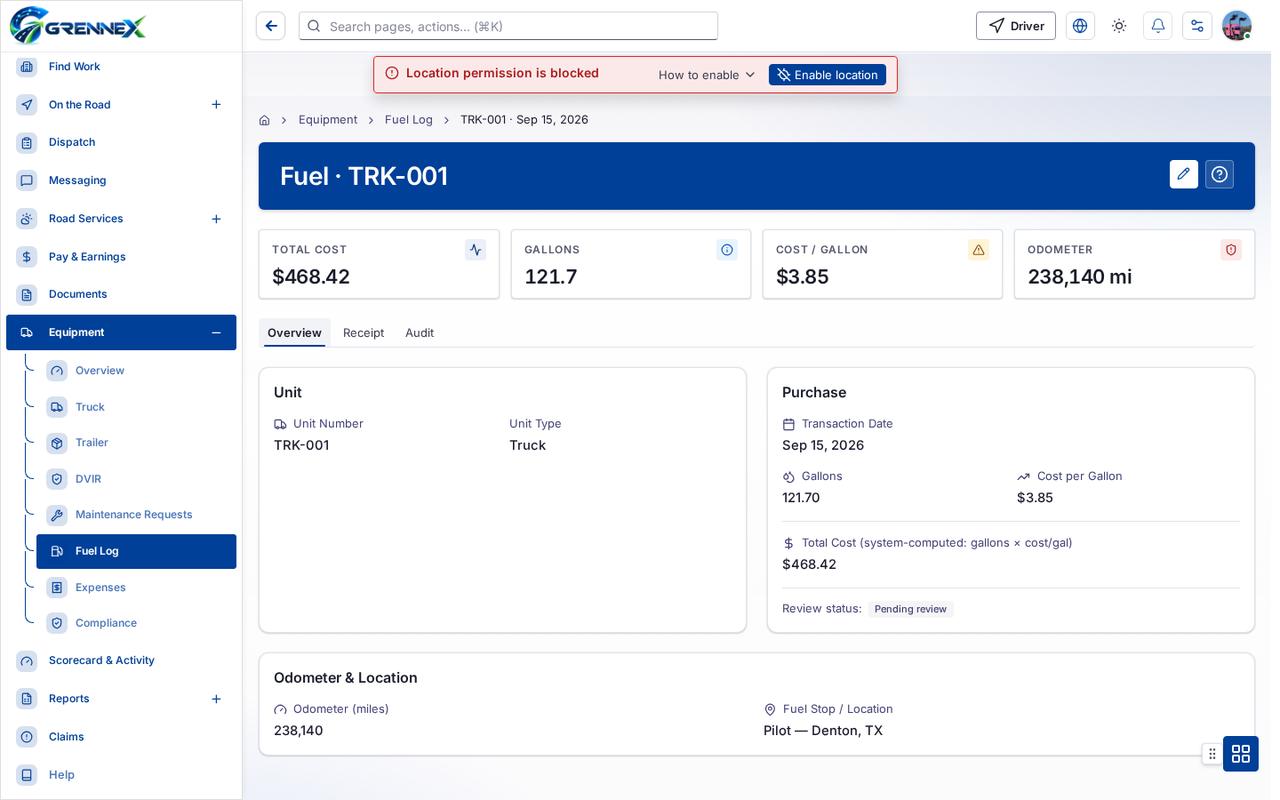
Task: Click the Enable location button
Action: pyautogui.click(x=827, y=75)
